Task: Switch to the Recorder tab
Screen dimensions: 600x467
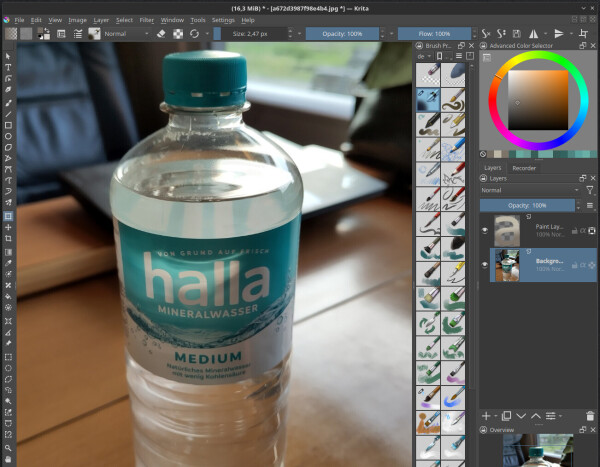Action: 524,168
